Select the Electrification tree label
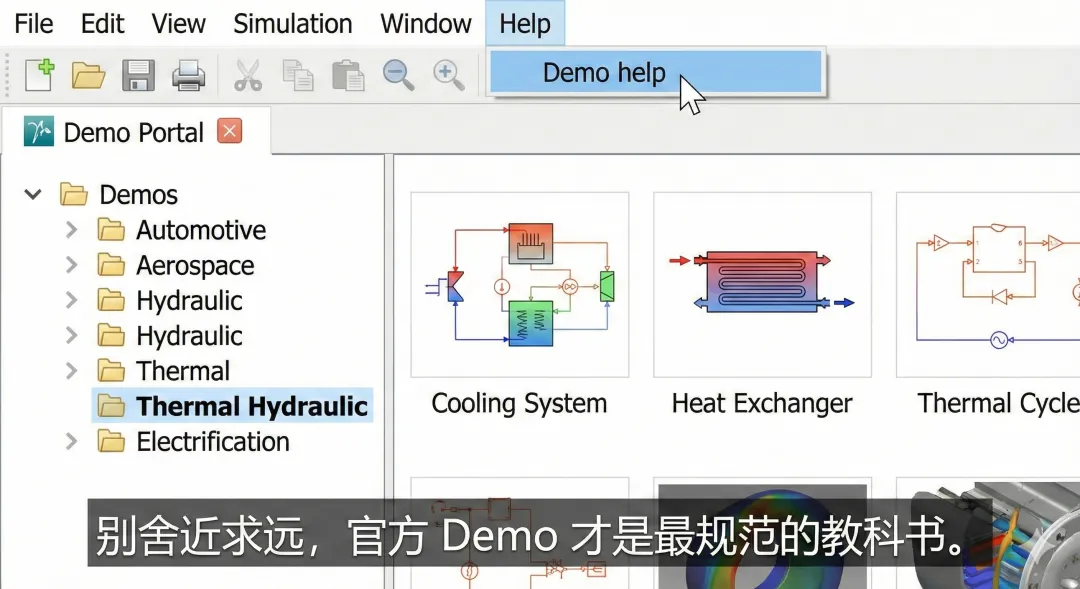Image resolution: width=1080 pixels, height=589 pixels. point(213,442)
